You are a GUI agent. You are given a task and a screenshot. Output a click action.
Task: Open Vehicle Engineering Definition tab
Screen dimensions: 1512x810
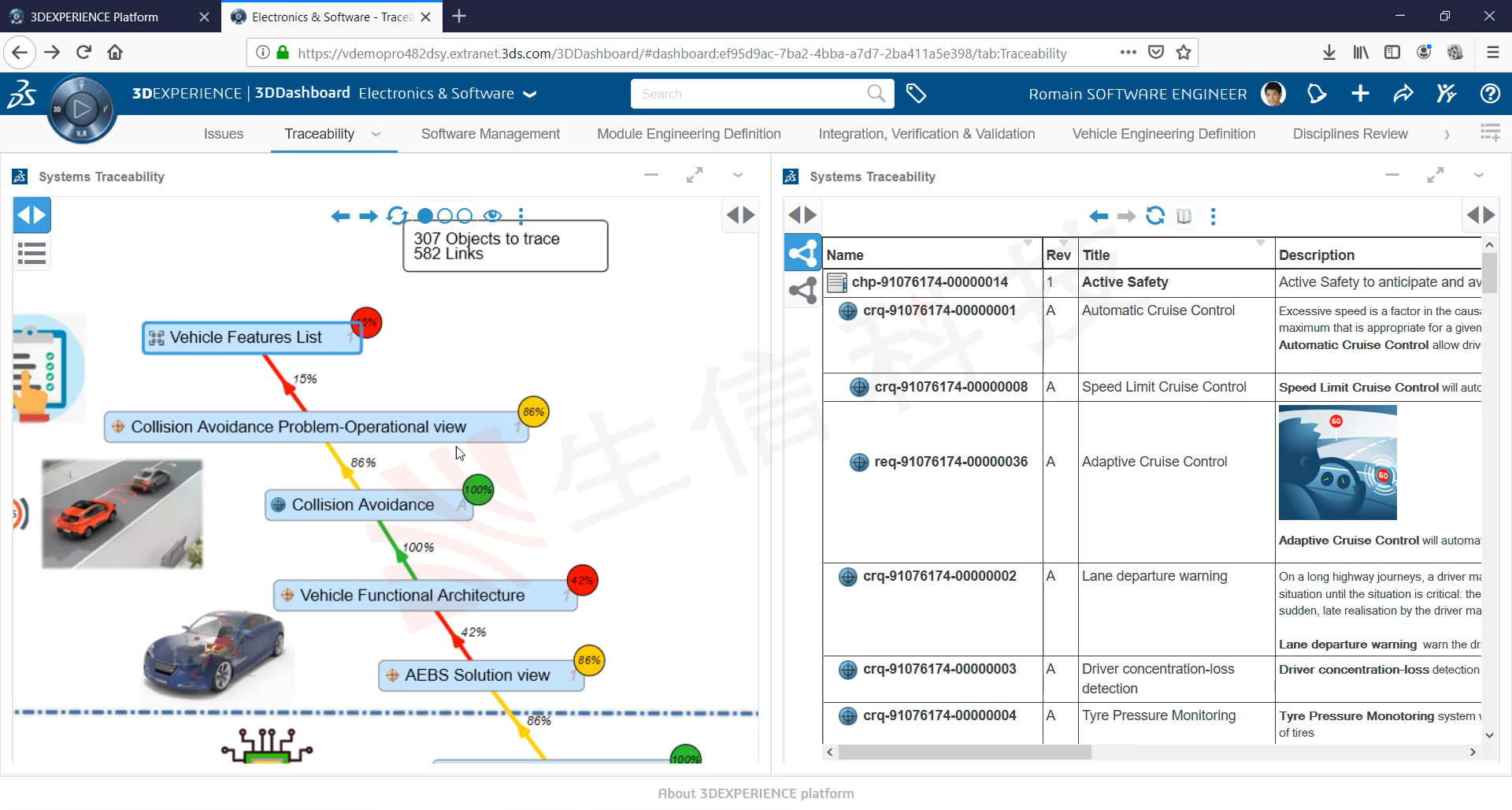tap(1164, 134)
